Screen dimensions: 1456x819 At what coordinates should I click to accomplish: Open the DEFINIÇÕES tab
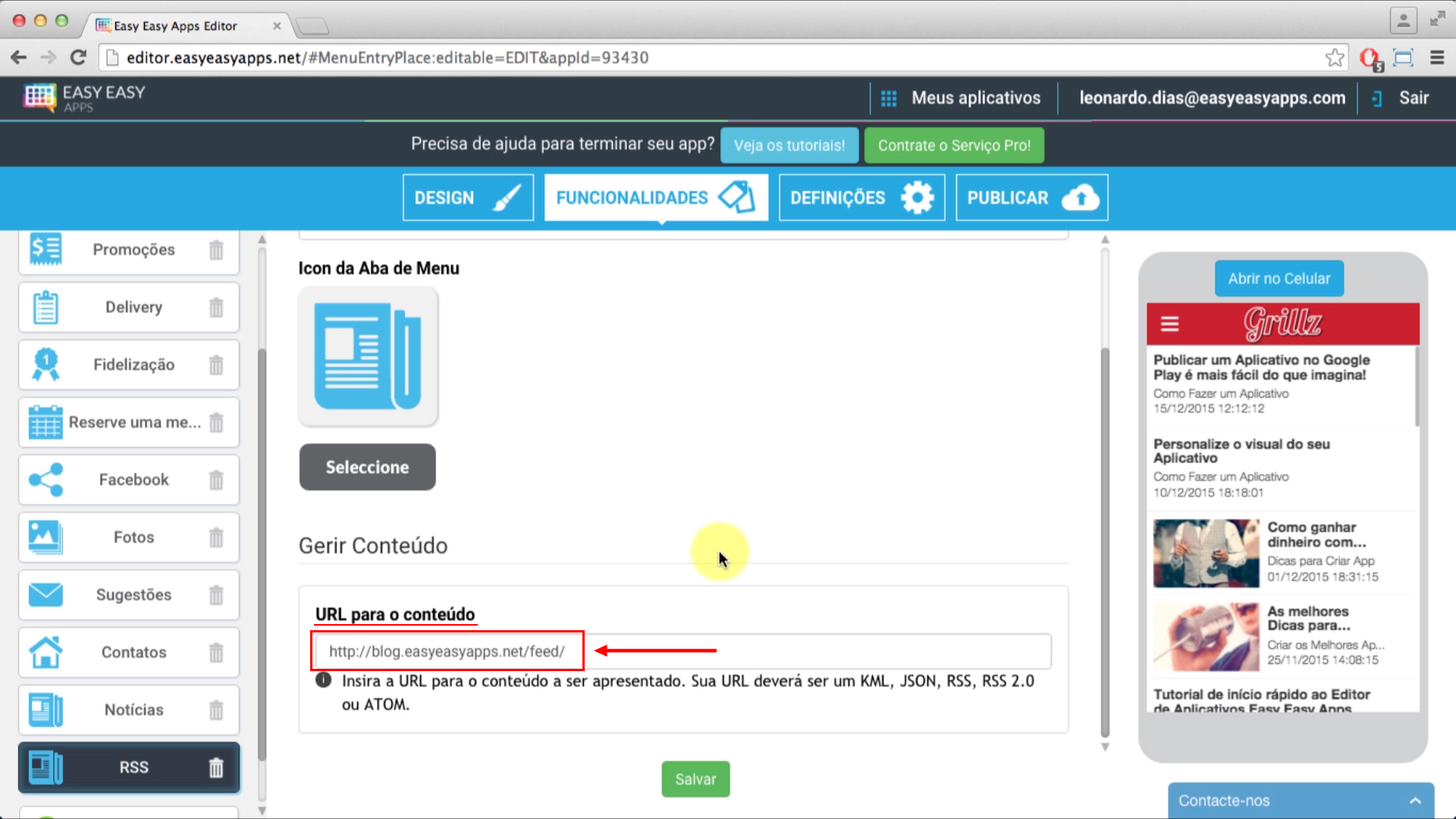(861, 197)
